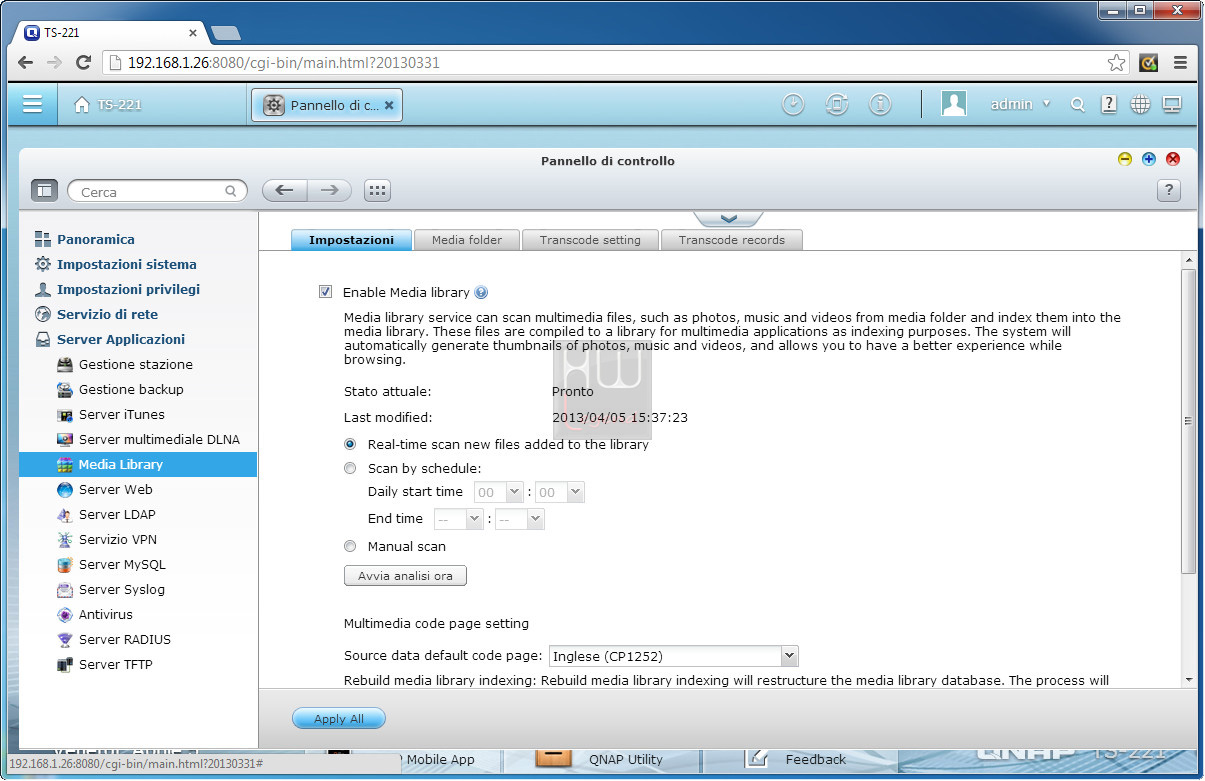Select Server LDAP in sidebar

[117, 514]
